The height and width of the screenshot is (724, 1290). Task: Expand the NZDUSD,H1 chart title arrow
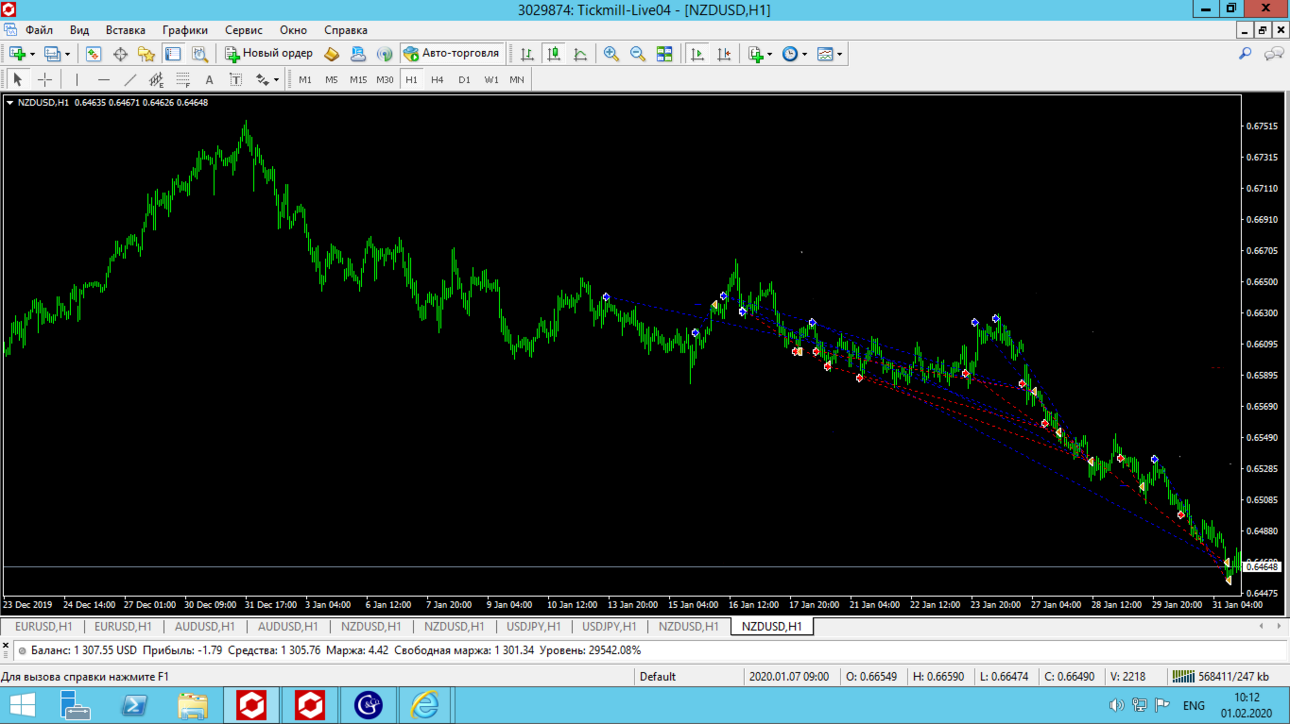pos(10,102)
